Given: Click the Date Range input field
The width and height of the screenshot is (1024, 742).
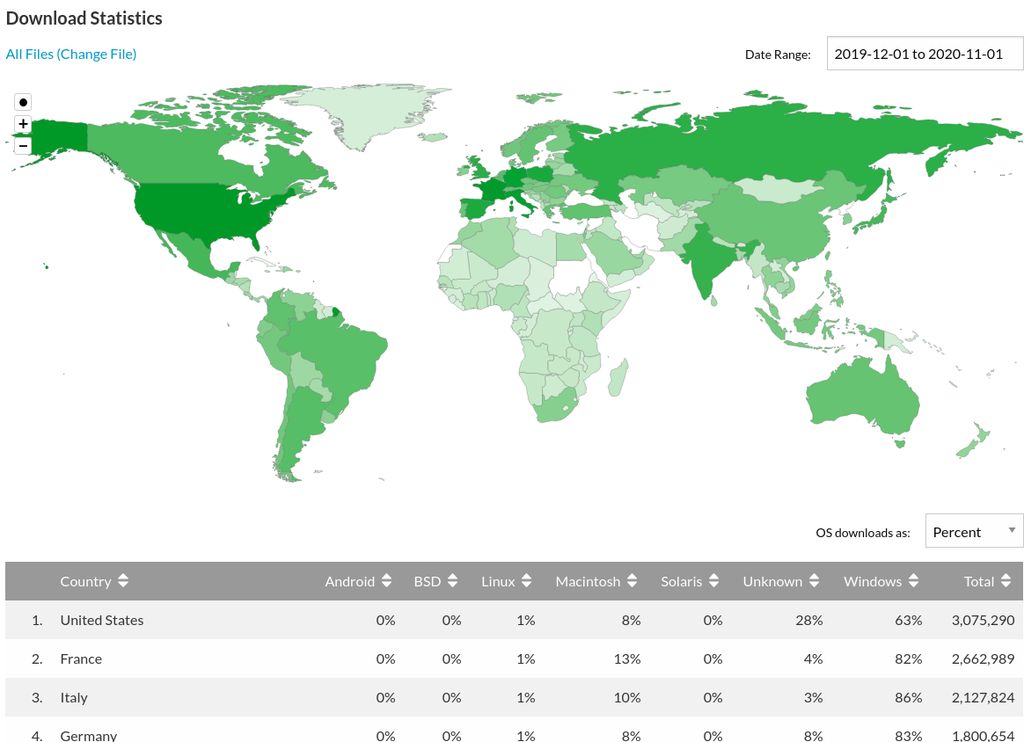Looking at the screenshot, I should click(x=924, y=54).
